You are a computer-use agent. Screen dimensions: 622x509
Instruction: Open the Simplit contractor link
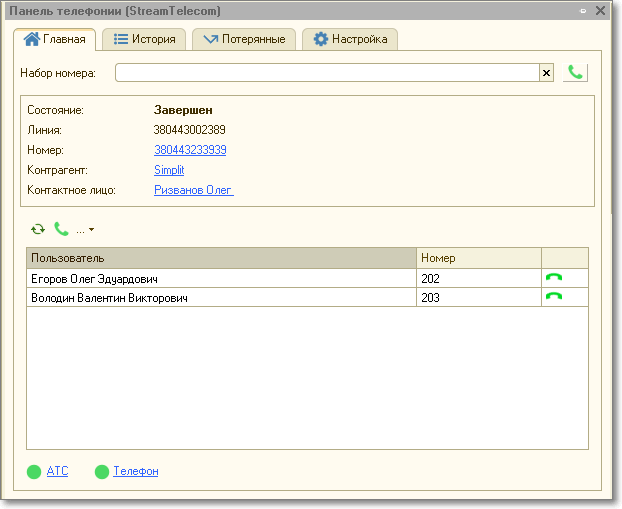tap(169, 170)
